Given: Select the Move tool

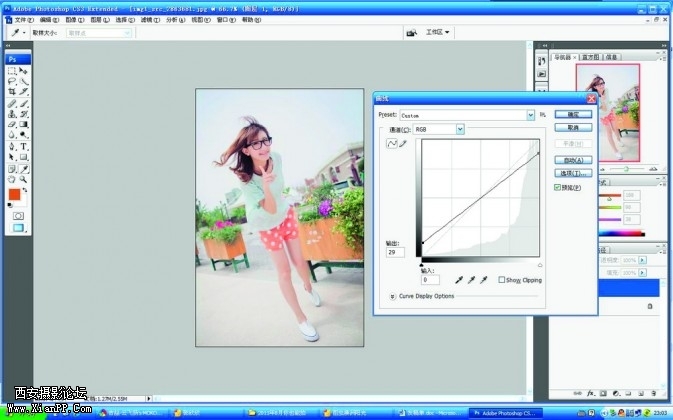Looking at the screenshot, I should coord(24,71).
